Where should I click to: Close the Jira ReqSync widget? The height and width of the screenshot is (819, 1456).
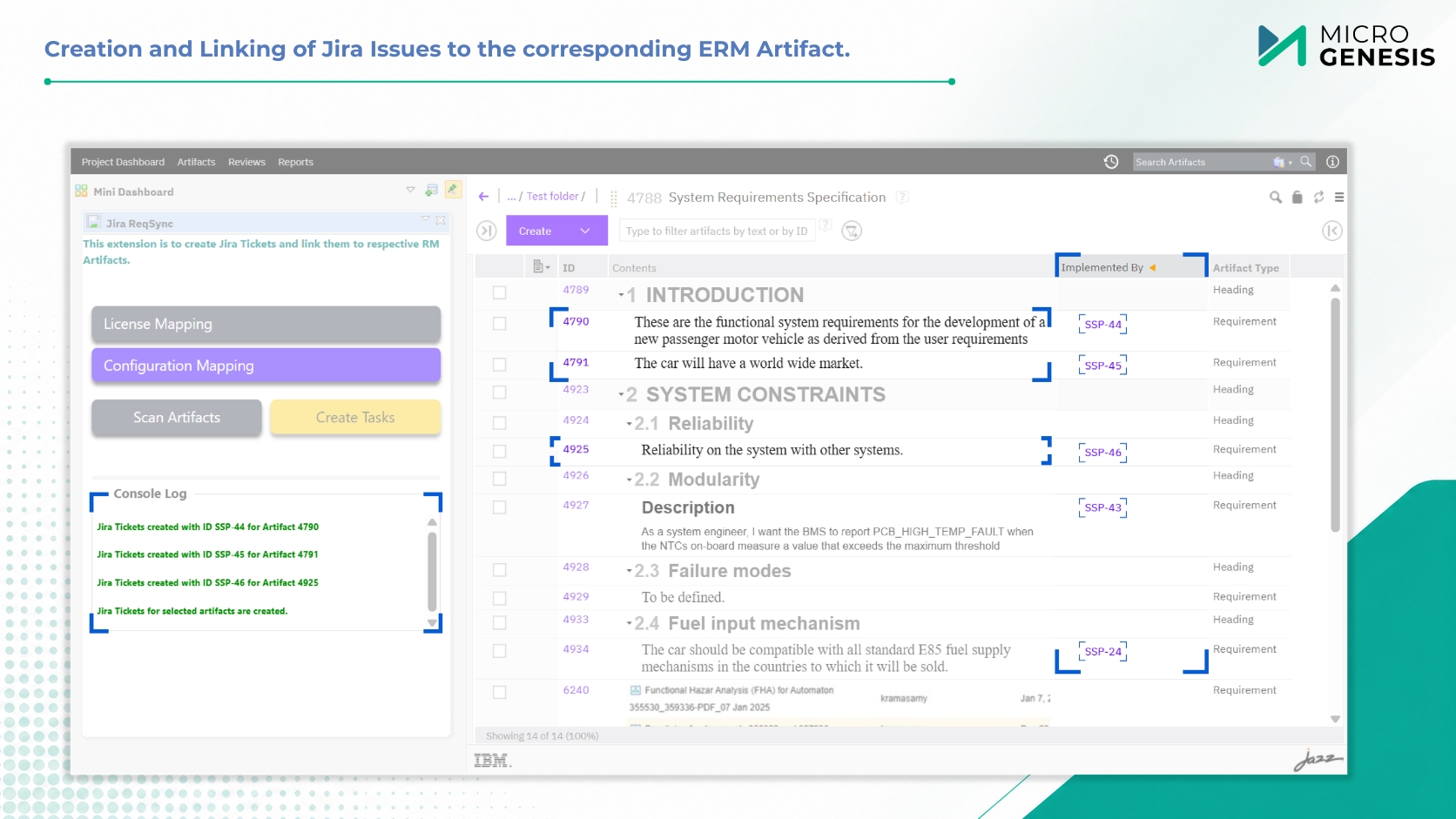tap(441, 221)
